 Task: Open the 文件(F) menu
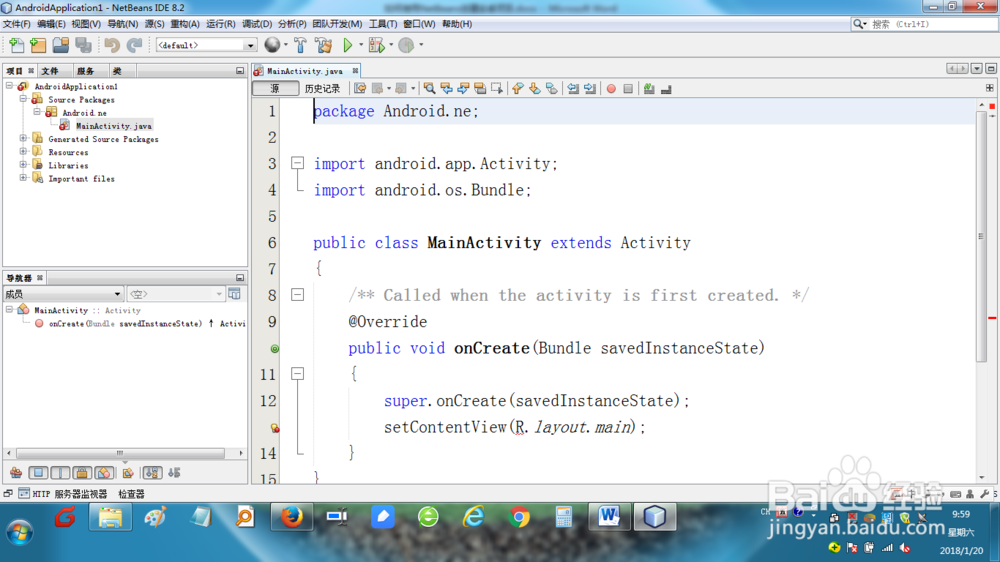click(17, 24)
